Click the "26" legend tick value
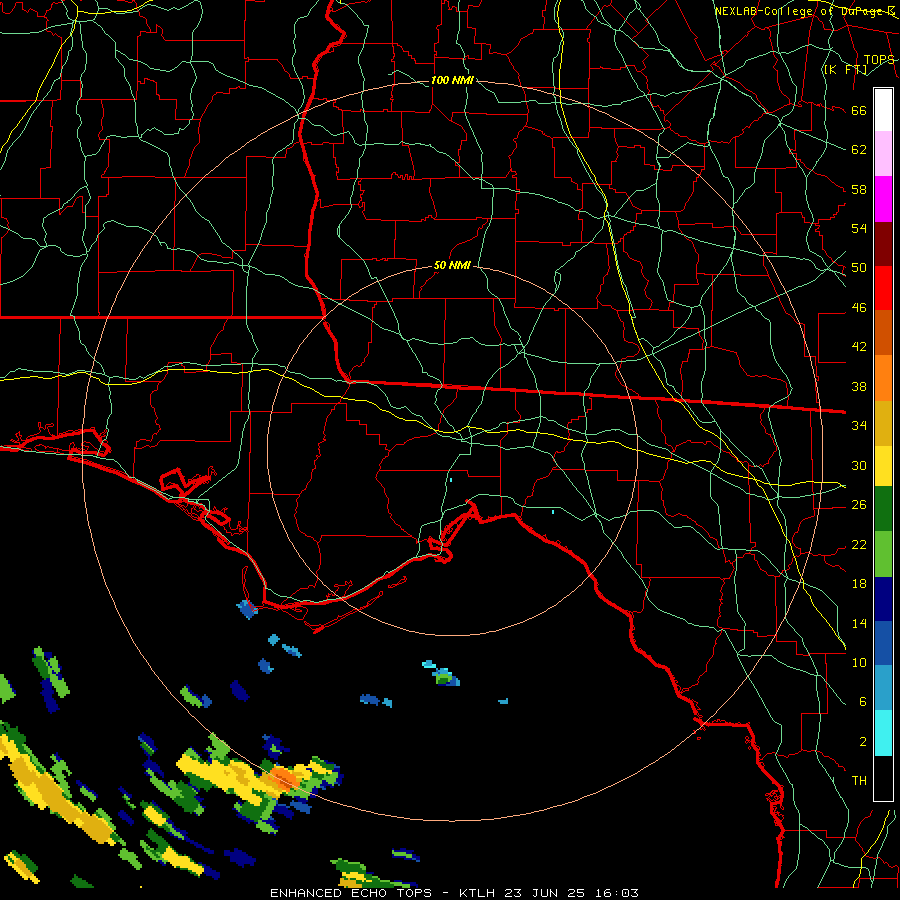 tap(859, 505)
